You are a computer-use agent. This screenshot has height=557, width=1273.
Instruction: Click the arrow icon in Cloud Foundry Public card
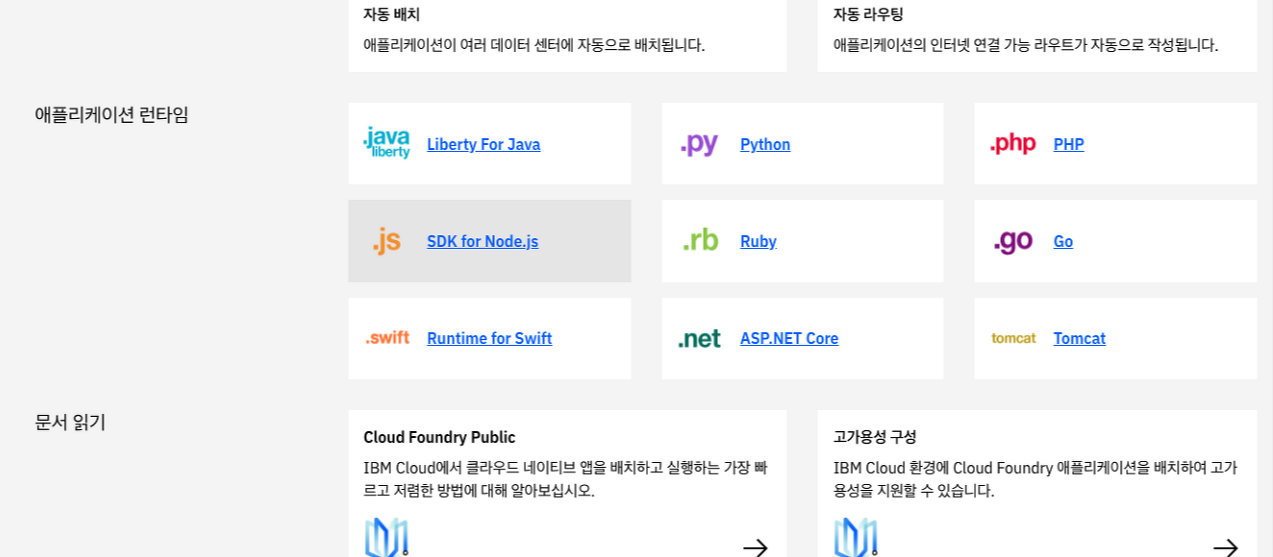point(755,547)
